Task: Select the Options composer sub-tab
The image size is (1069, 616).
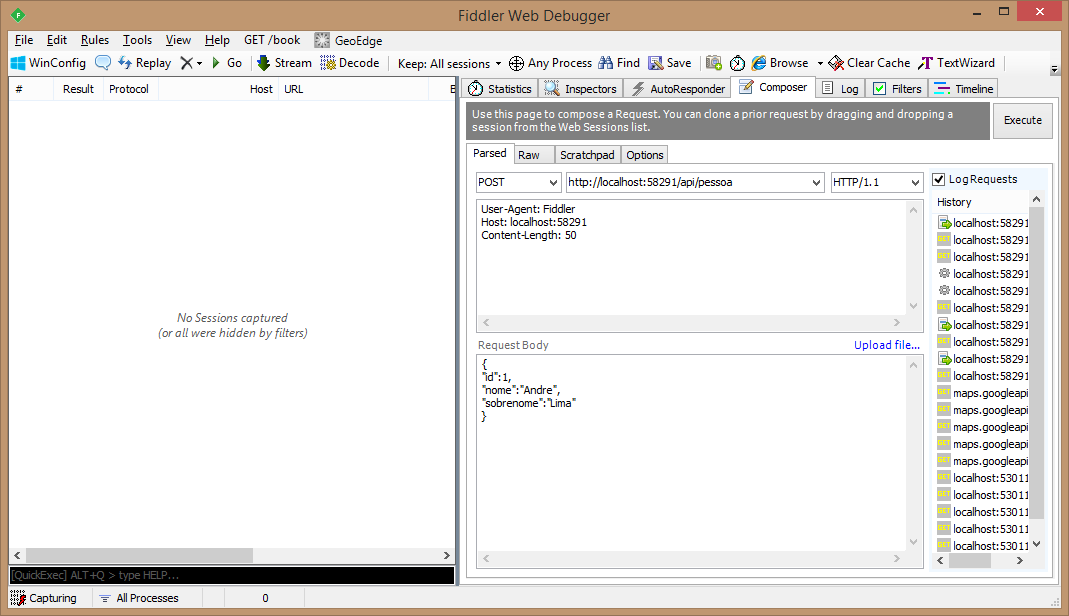Action: coord(644,155)
